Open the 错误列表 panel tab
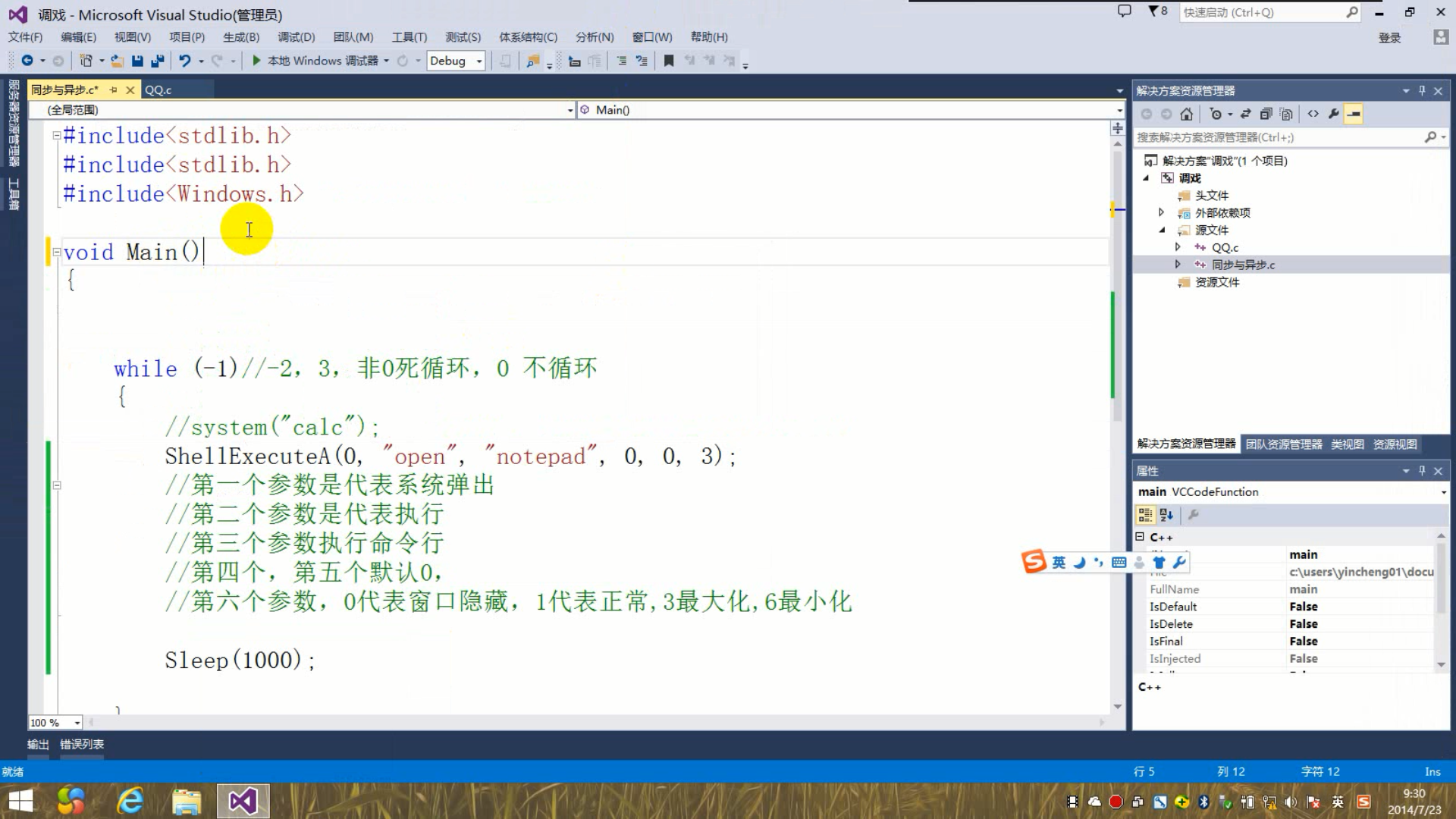The width and height of the screenshot is (1456, 819). (x=82, y=744)
